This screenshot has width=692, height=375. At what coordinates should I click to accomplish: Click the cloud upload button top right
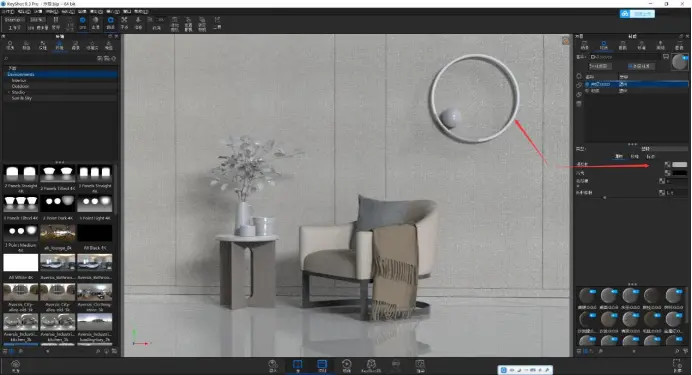[637, 14]
